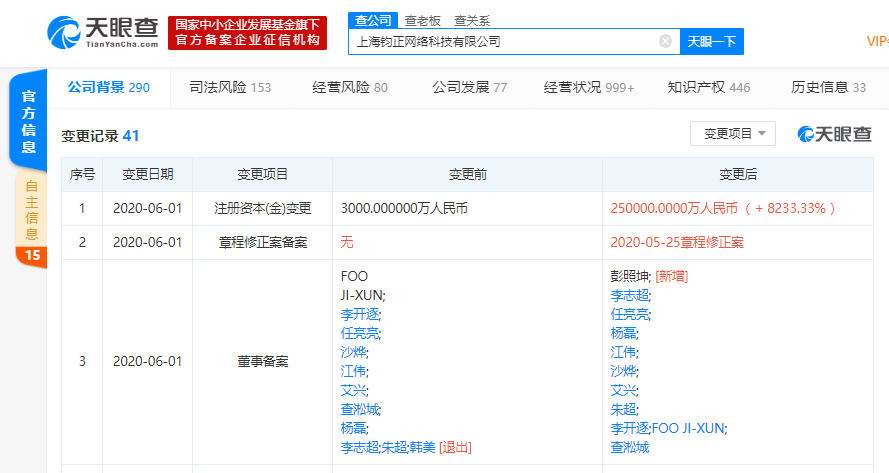Click 注册资本(金)变更 cell

tap(263, 208)
